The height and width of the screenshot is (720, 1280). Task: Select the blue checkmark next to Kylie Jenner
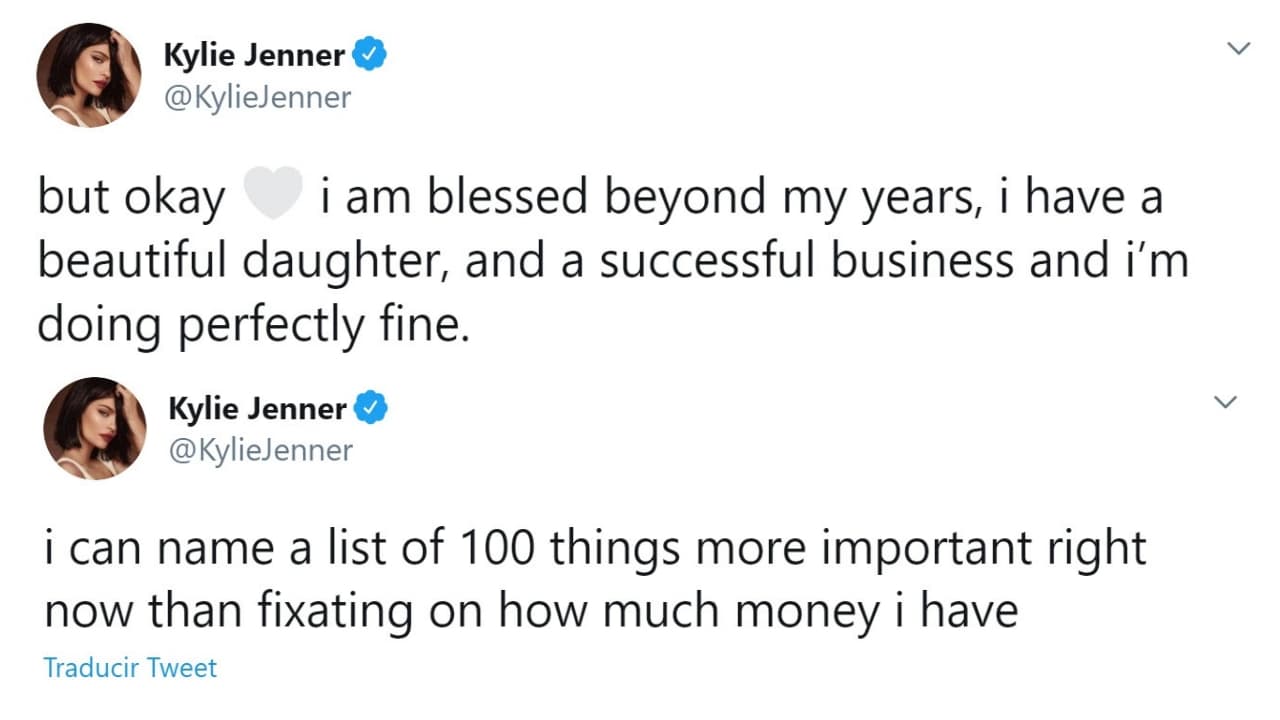(x=370, y=54)
